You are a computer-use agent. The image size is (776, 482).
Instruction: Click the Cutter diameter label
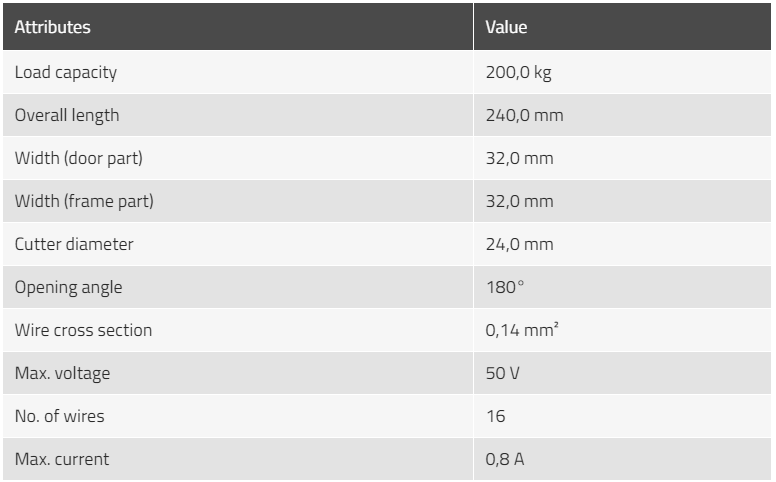(x=74, y=244)
